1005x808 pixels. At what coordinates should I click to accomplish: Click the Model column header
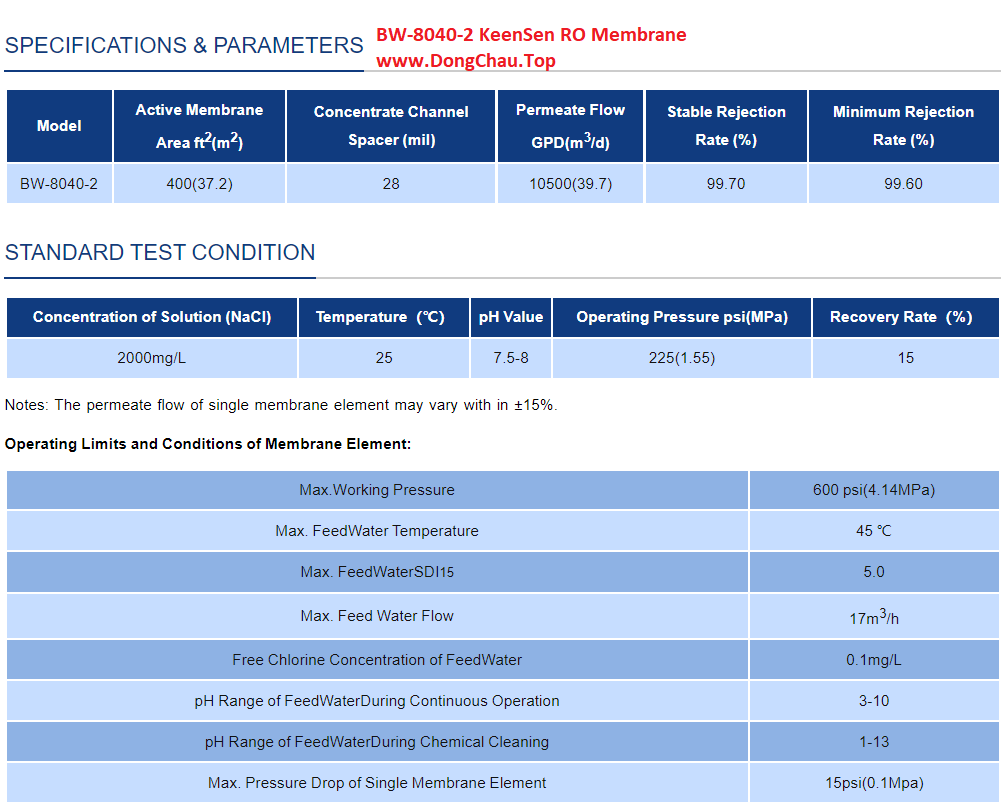(59, 126)
